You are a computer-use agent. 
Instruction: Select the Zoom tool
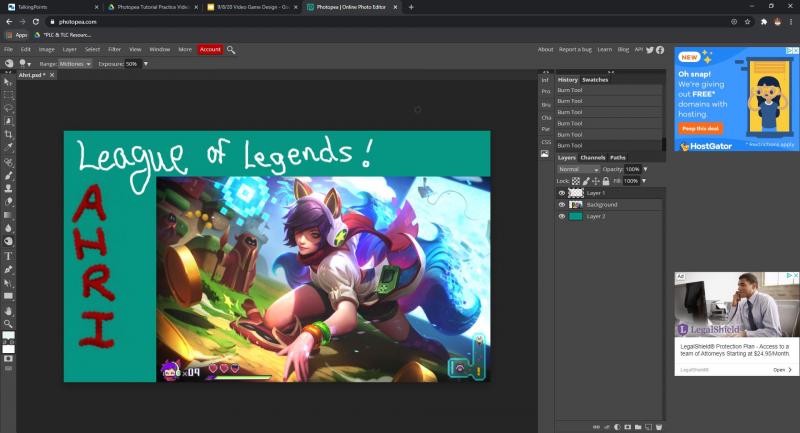[x=8, y=324]
